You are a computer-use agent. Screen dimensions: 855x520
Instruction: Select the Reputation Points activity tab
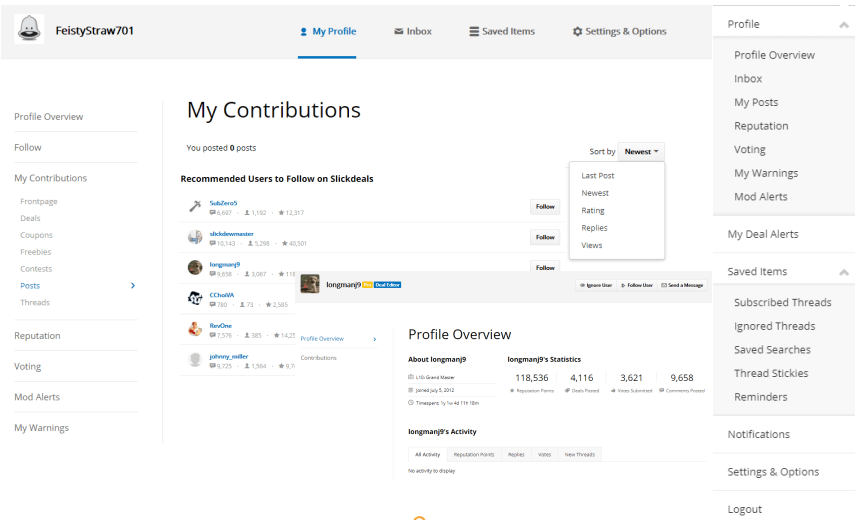[474, 455]
